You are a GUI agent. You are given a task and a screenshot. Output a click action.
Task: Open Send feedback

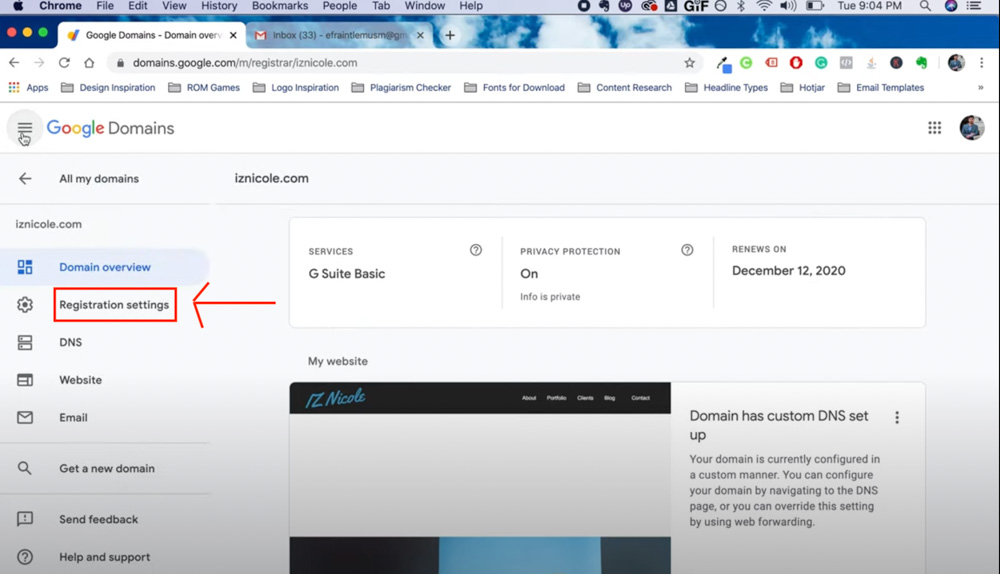(x=98, y=519)
